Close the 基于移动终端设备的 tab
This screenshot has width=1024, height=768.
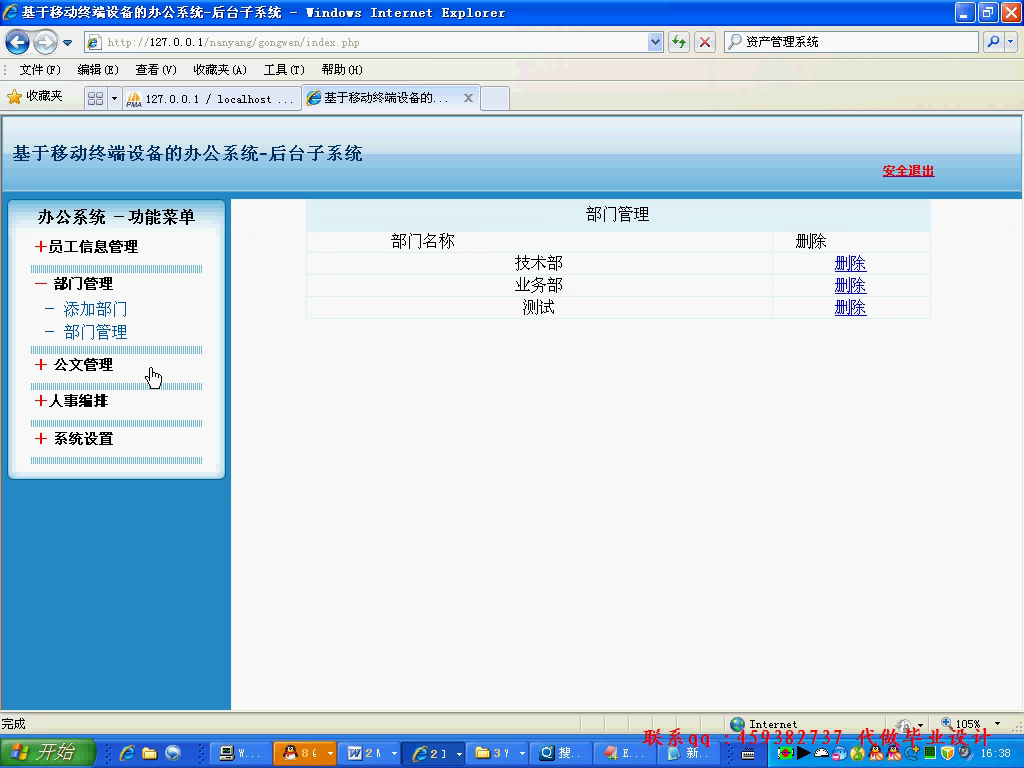[x=468, y=98]
